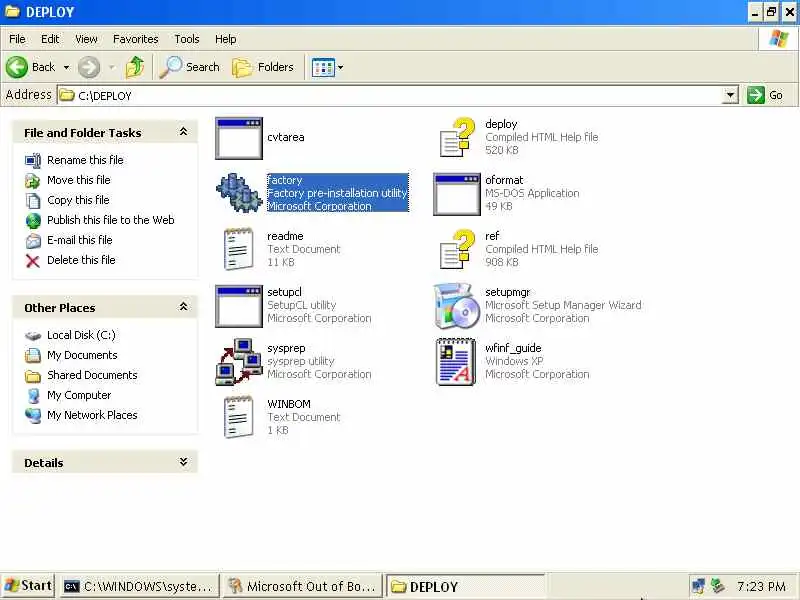This screenshot has height=600, width=800.
Task: Click the green Back arrow button
Action: pos(17,67)
